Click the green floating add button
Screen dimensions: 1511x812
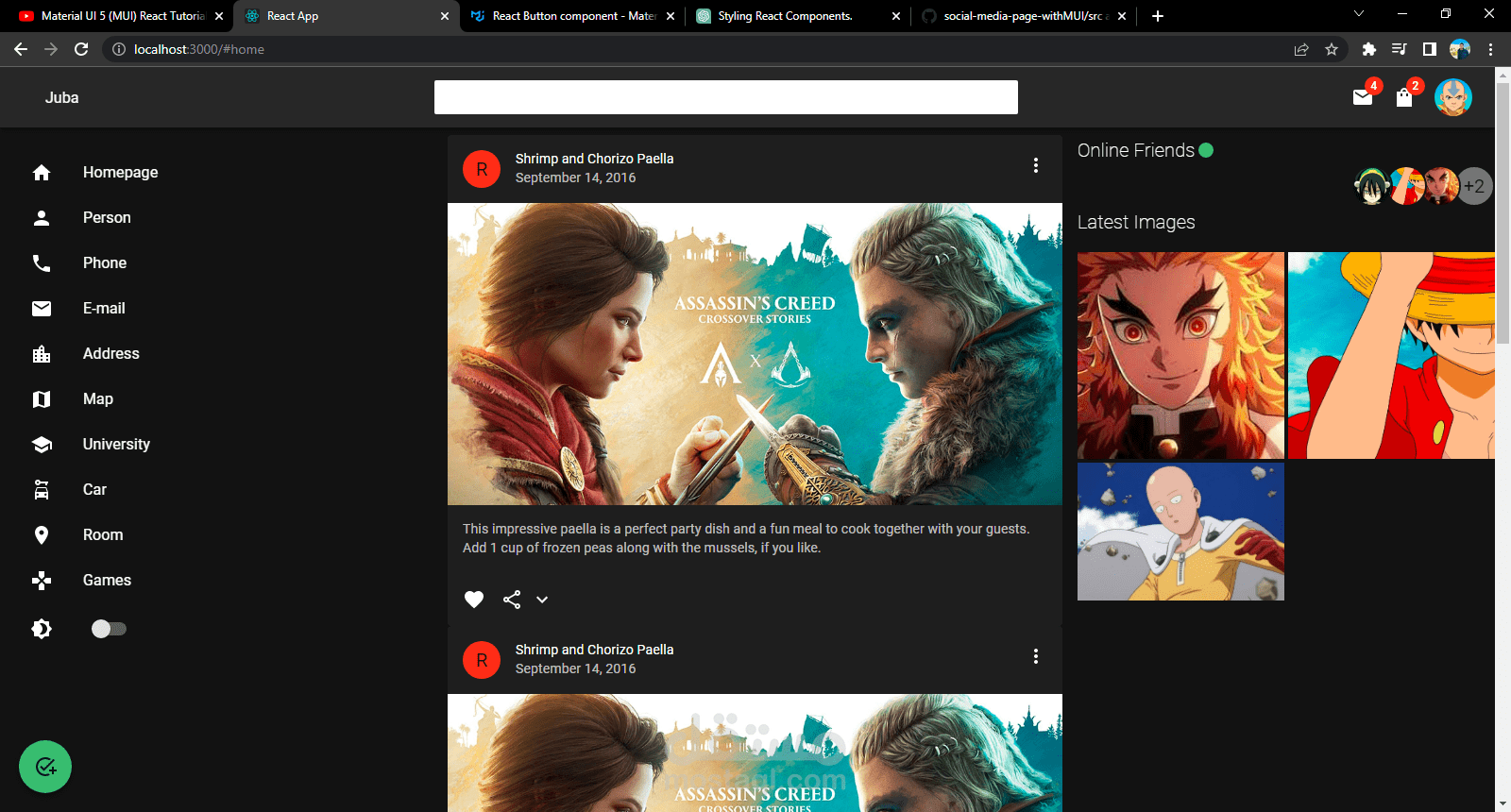coord(45,767)
